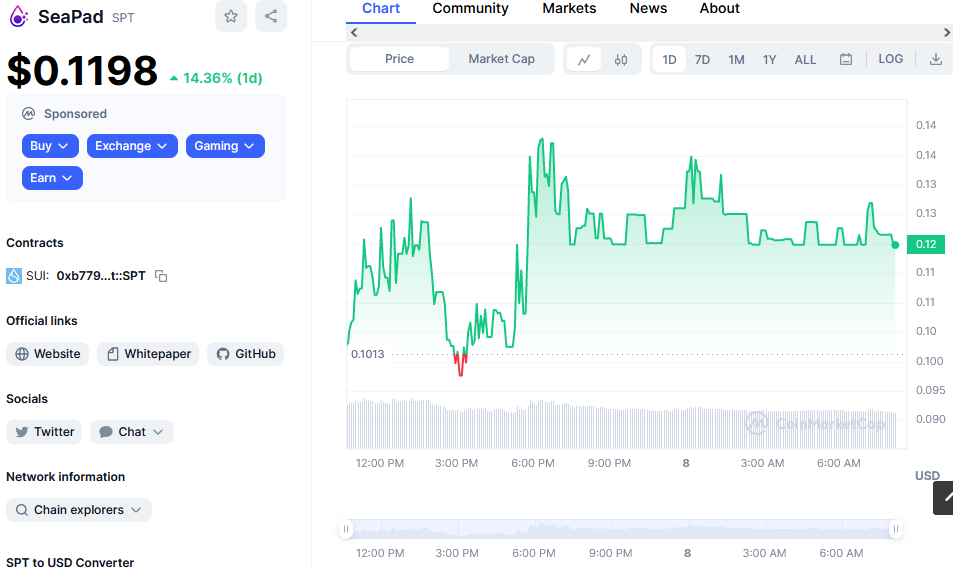Expand the Earn dropdown
The image size is (953, 569).
[52, 178]
